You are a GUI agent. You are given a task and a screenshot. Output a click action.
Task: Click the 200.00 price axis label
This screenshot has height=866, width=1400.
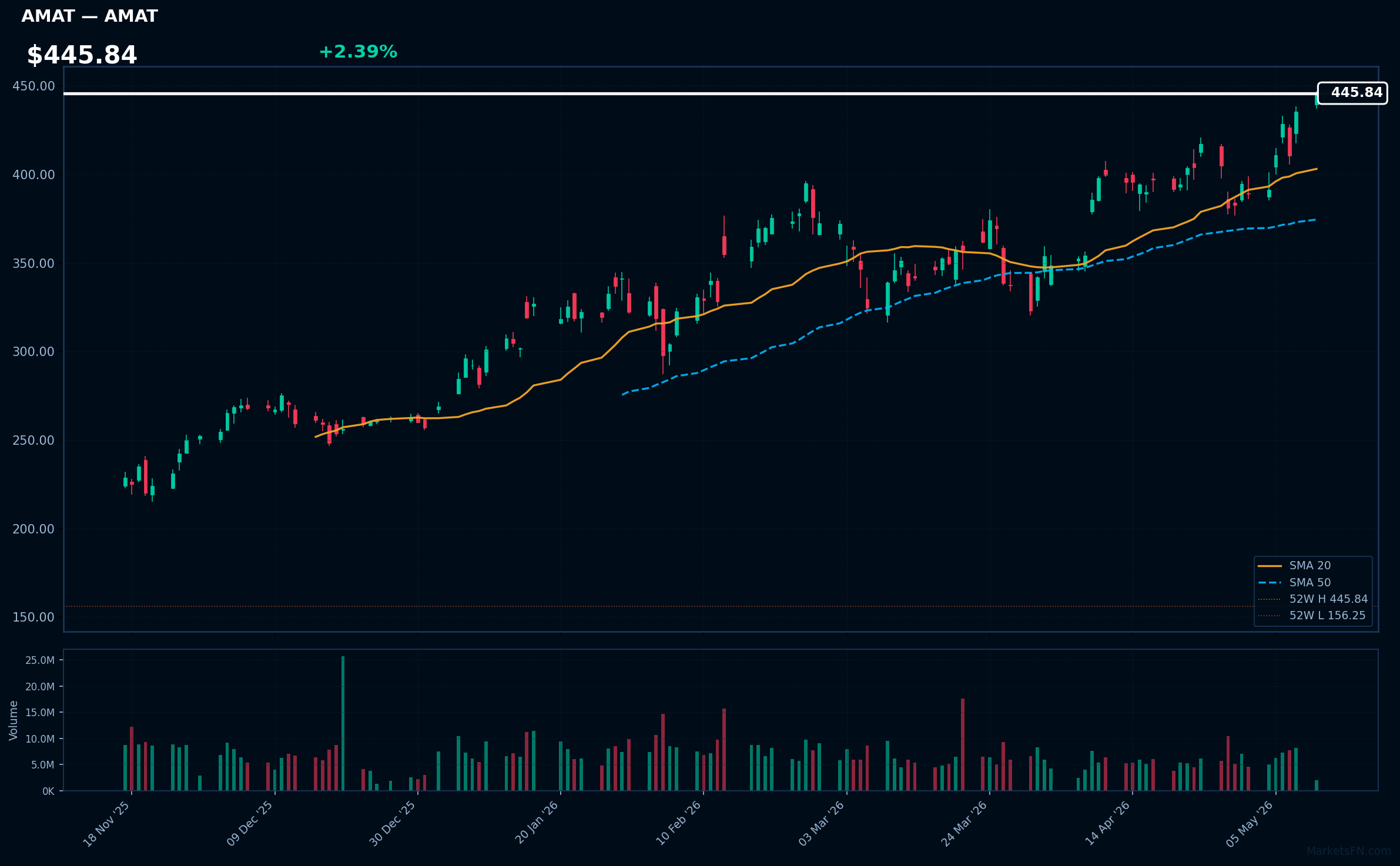34,529
